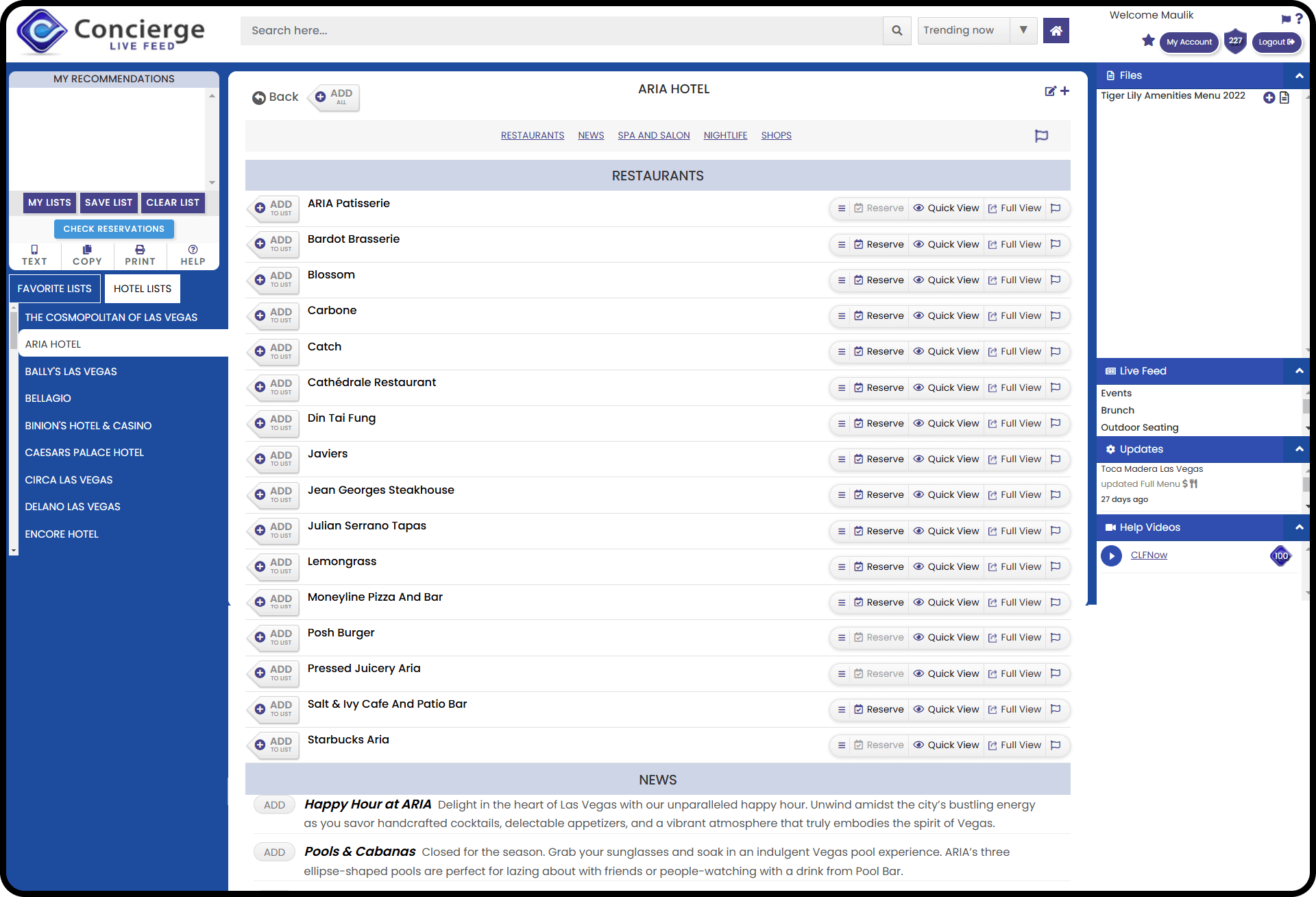Add Tiger Lily Amenities Menu file with plus icon
1316x897 pixels.
pyautogui.click(x=1269, y=97)
